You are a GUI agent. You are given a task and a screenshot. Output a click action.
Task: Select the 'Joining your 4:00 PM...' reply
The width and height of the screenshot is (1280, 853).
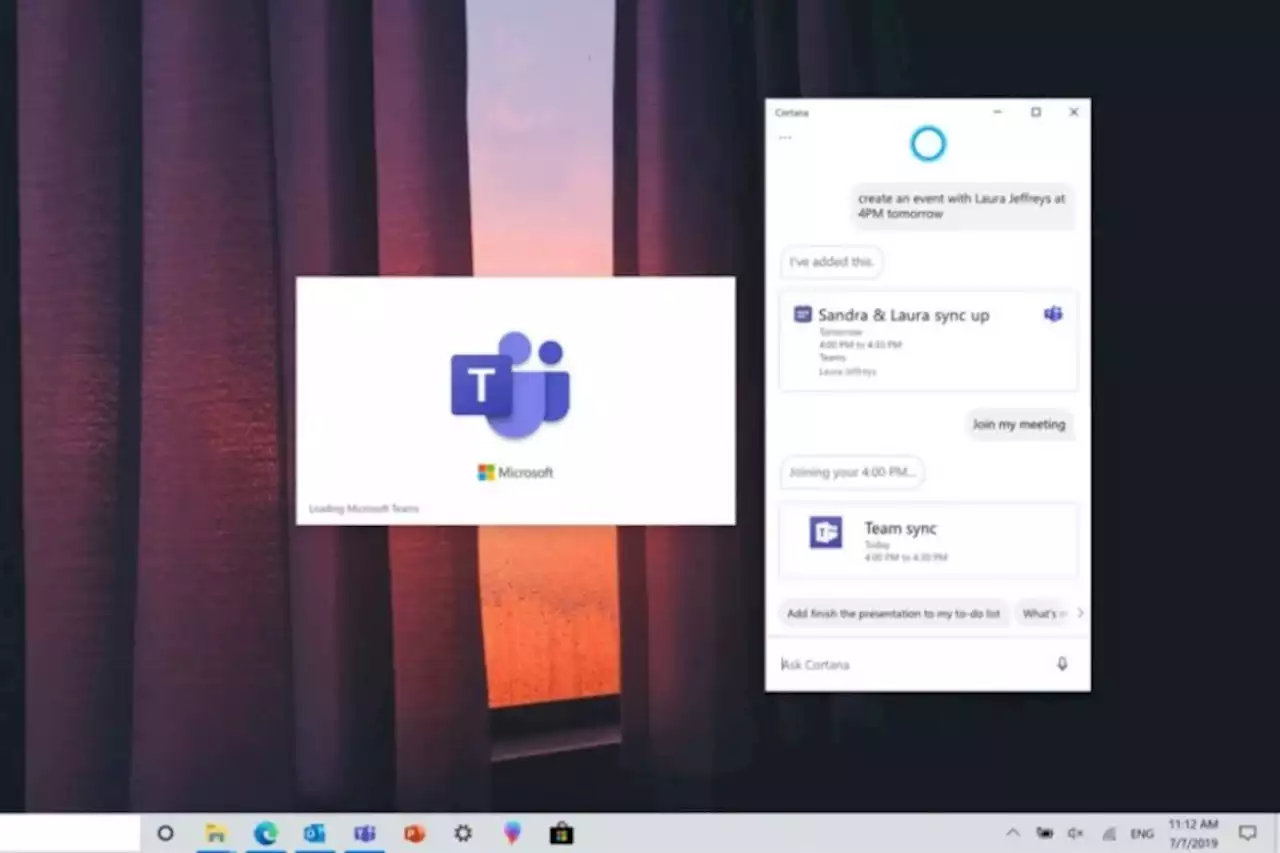[852, 472]
